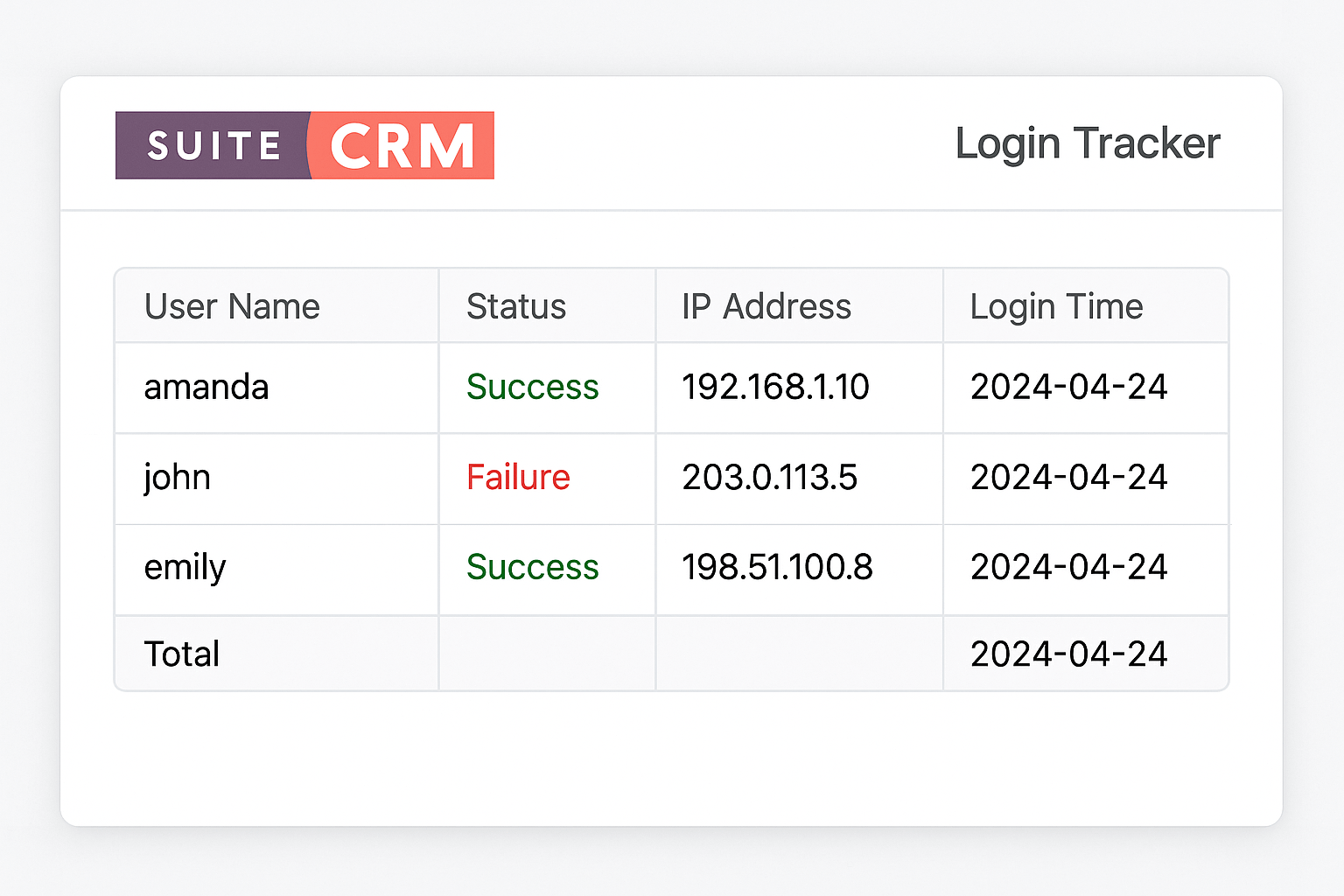The image size is (1344, 896).
Task: Open the emily user entry
Action: click(185, 568)
